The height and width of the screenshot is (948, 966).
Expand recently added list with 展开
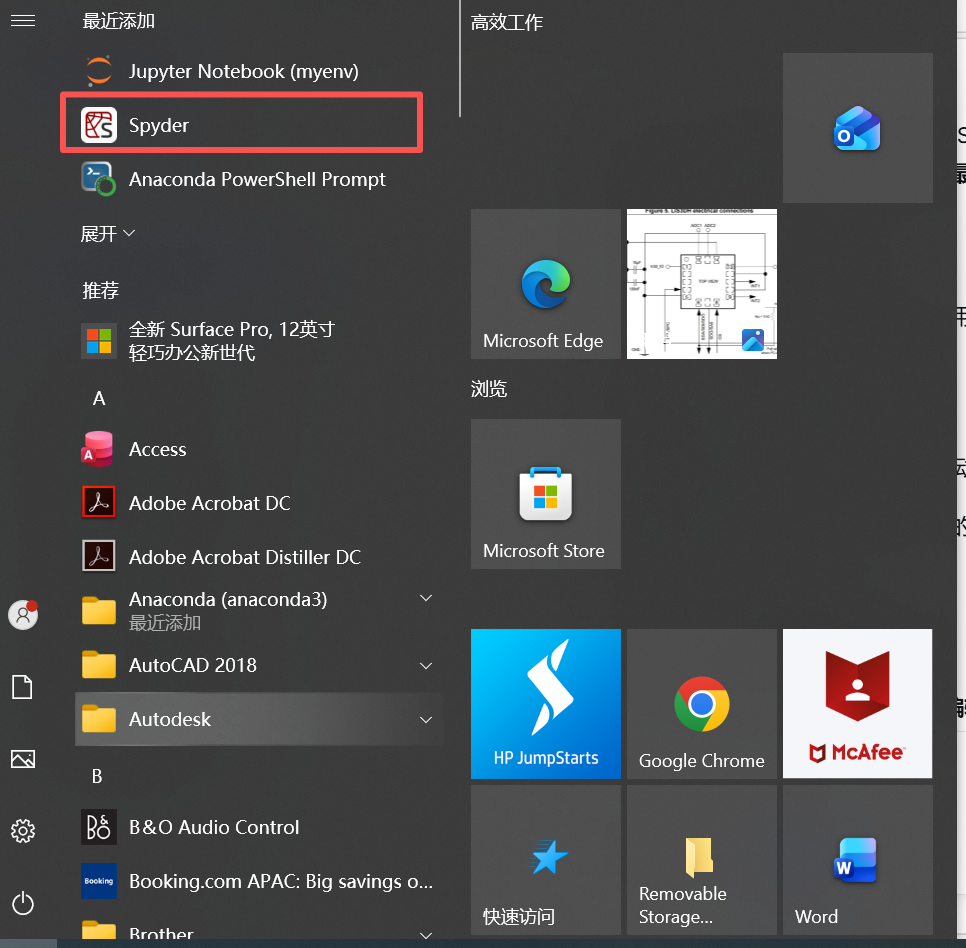tap(108, 233)
